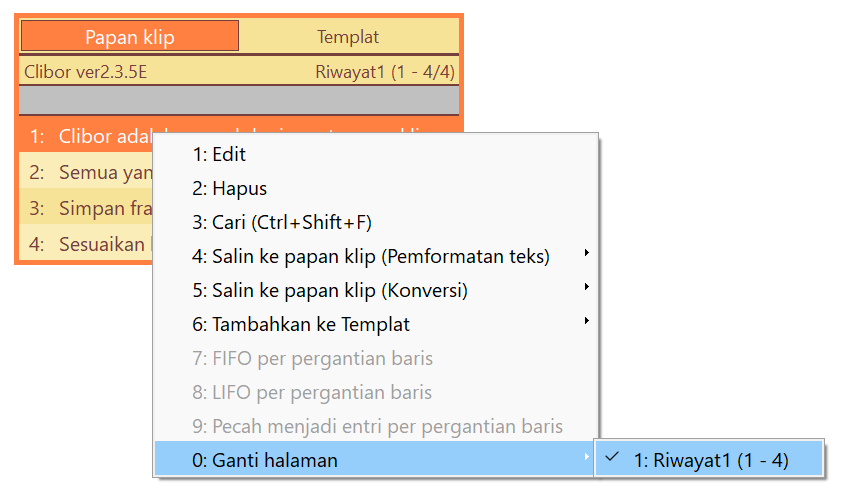Click submenu arrow beside Tambahkan ke Templat

click(x=586, y=321)
